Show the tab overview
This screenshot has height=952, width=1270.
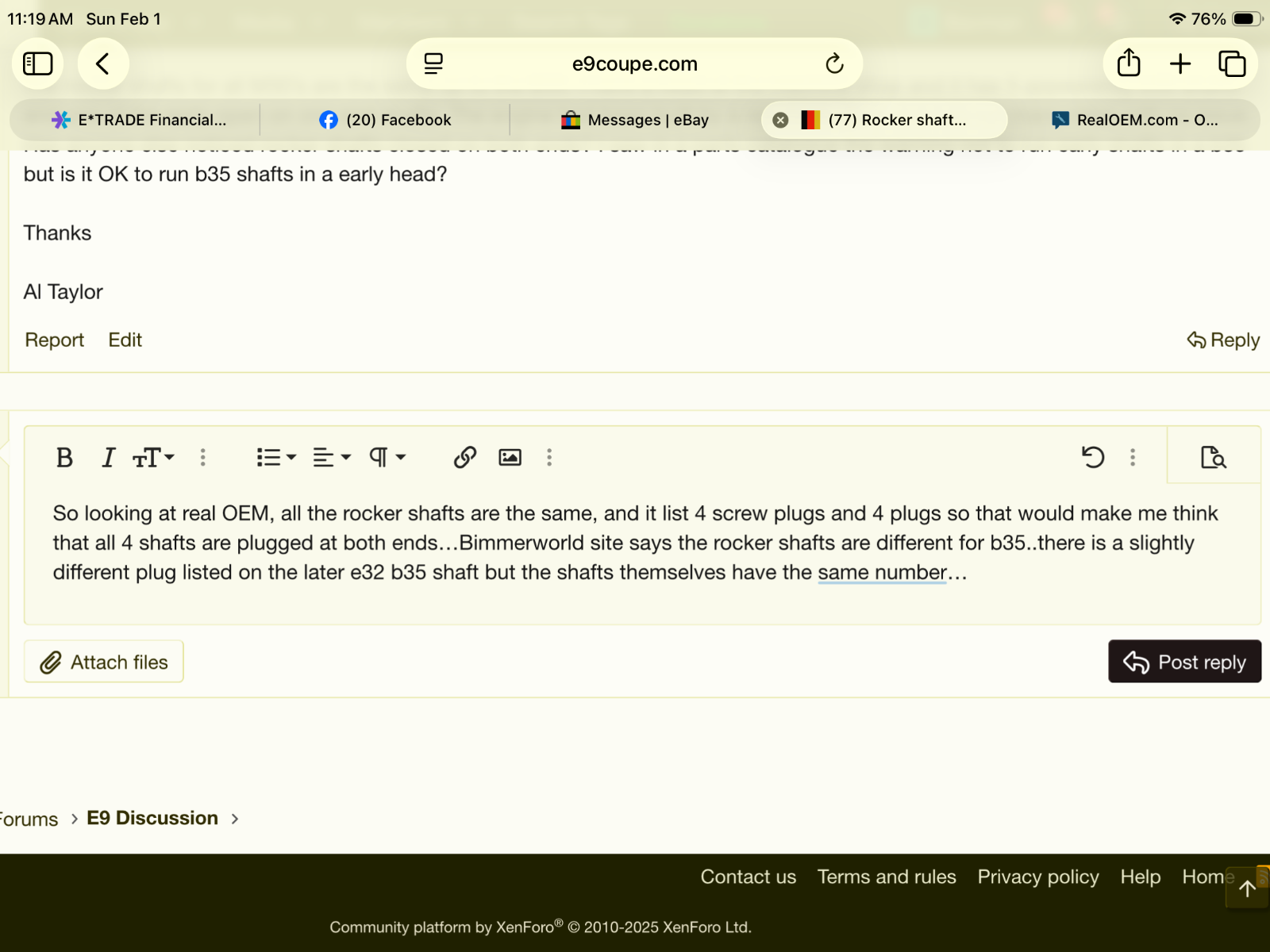1232,63
